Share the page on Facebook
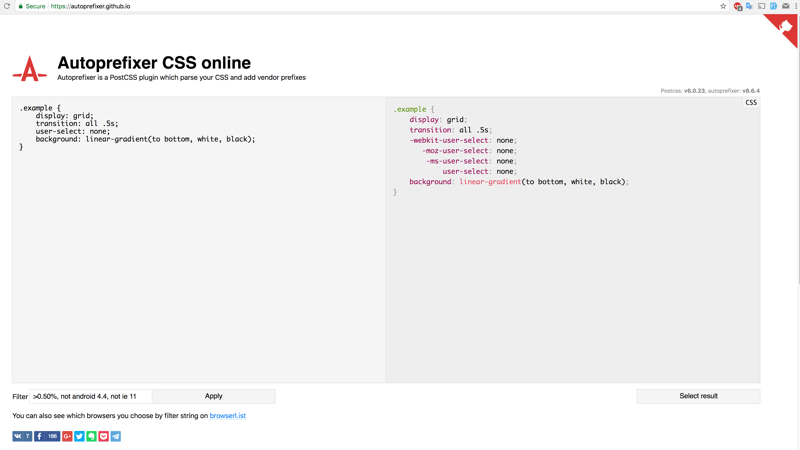Screen dimensions: 800x450 (46, 436)
